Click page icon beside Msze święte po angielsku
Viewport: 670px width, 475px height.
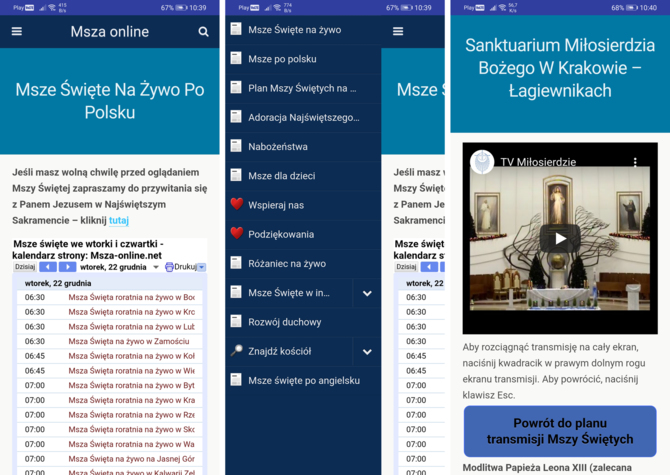point(236,380)
